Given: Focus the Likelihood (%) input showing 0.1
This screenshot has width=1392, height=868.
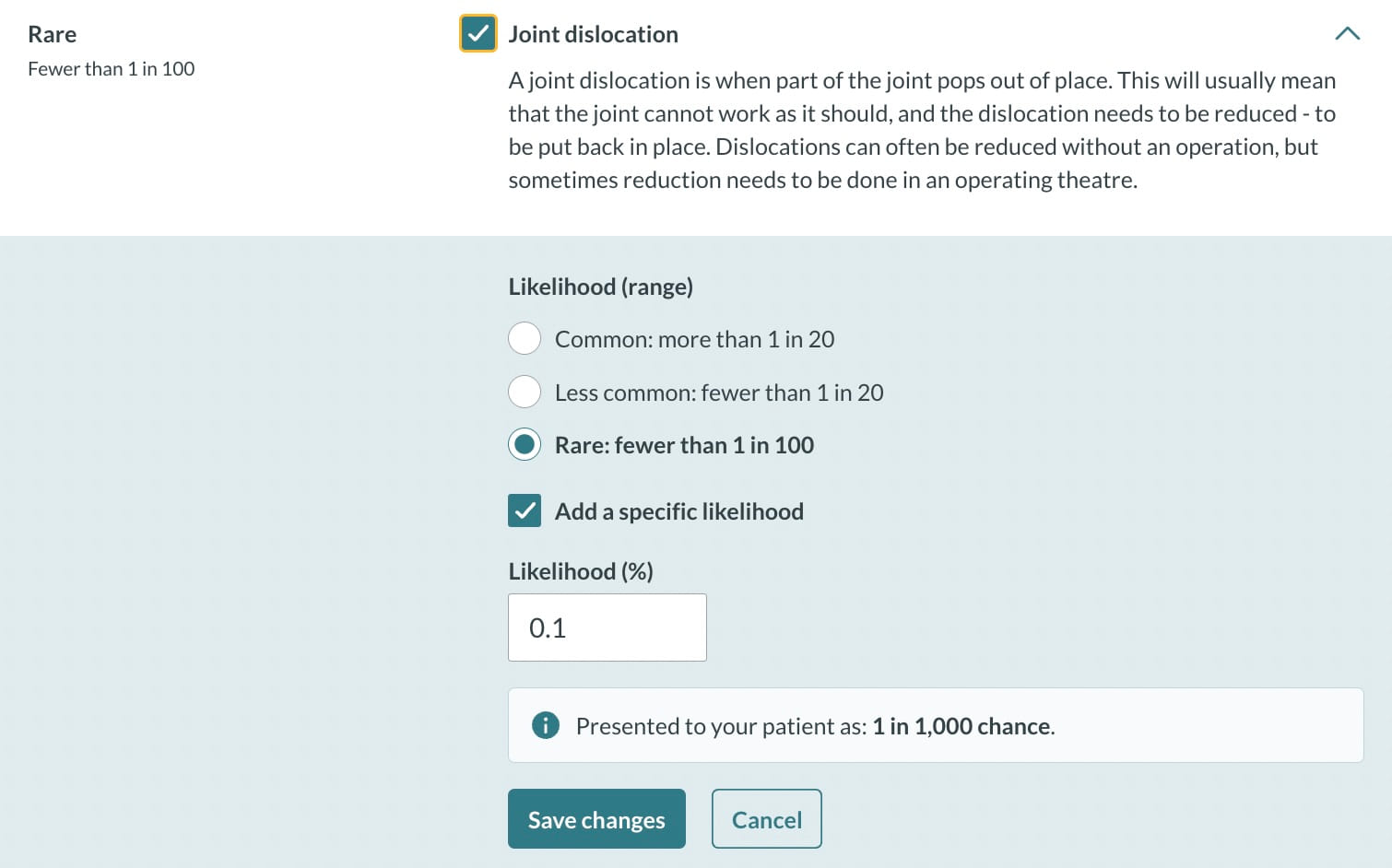Looking at the screenshot, I should pyautogui.click(x=606, y=628).
